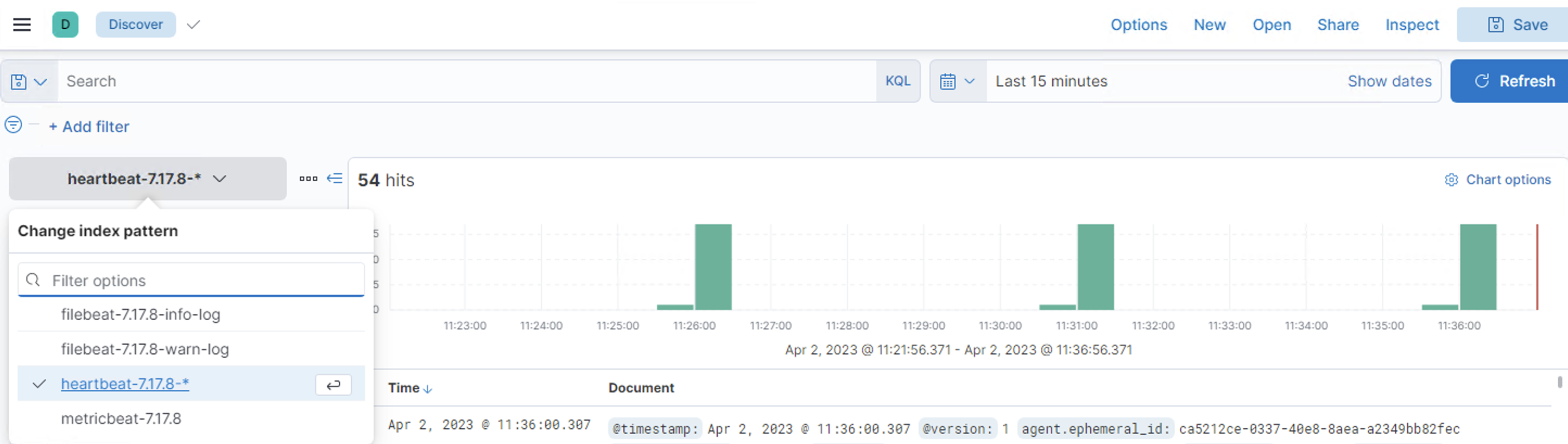This screenshot has width=1568, height=444.
Task: Click the Document column header
Action: (x=641, y=388)
